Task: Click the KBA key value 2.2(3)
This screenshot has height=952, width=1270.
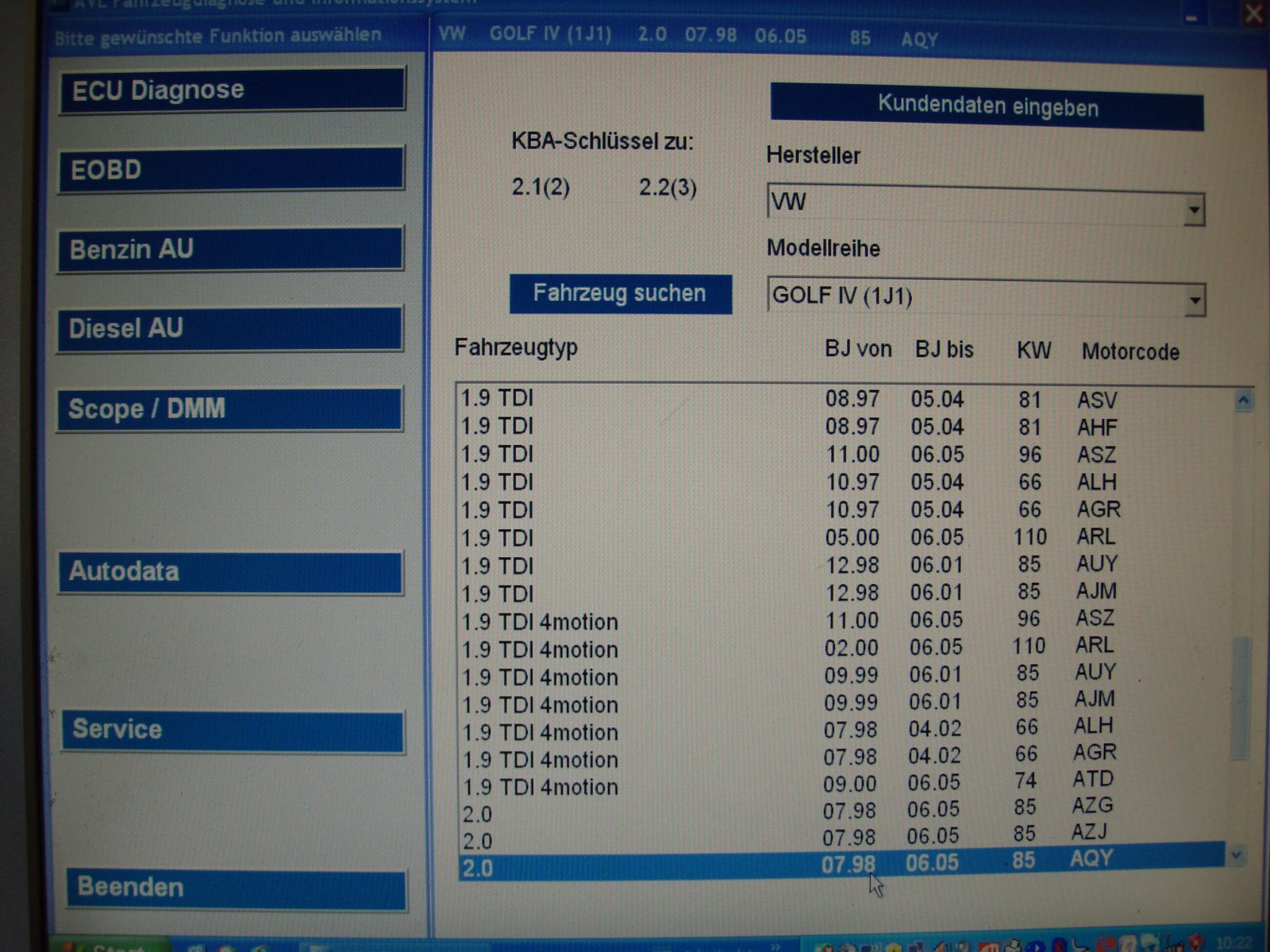Action: [x=668, y=188]
